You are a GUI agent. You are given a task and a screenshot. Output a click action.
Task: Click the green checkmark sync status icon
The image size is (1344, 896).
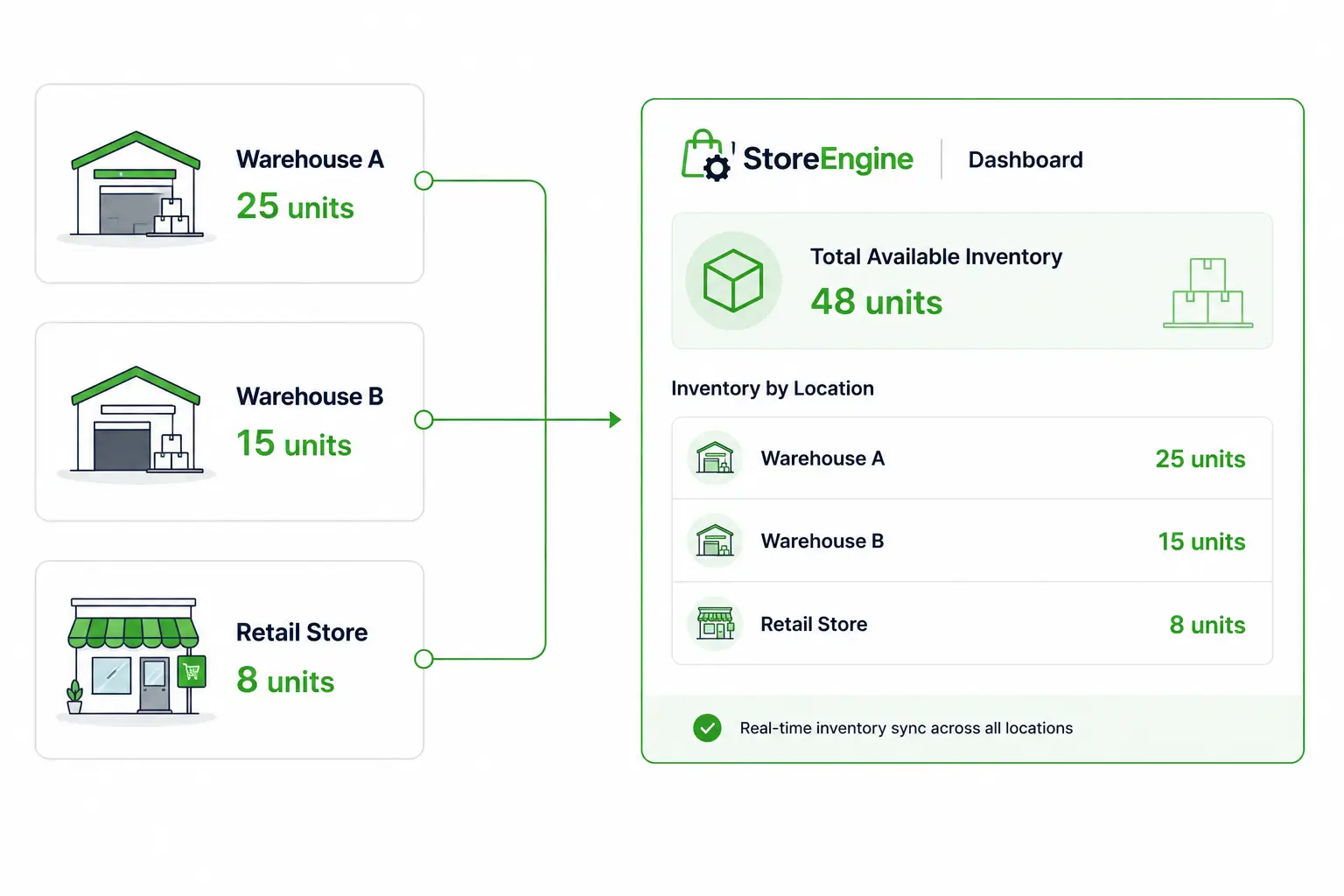[x=707, y=728]
